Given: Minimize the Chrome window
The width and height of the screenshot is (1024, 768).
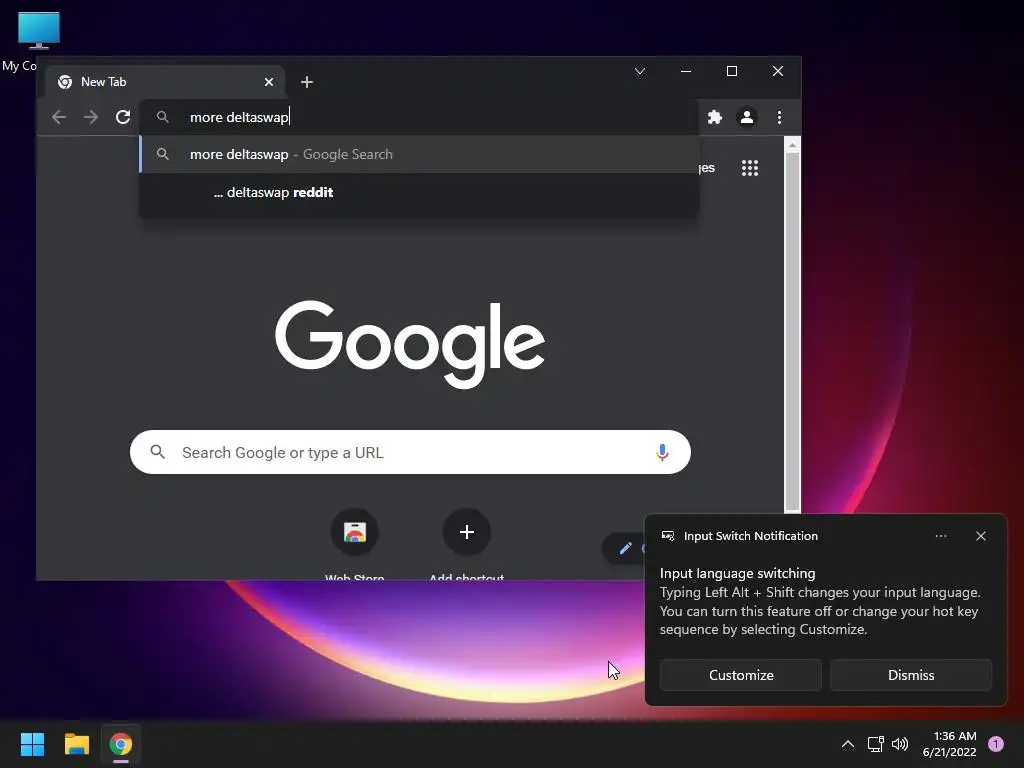Looking at the screenshot, I should [x=686, y=71].
